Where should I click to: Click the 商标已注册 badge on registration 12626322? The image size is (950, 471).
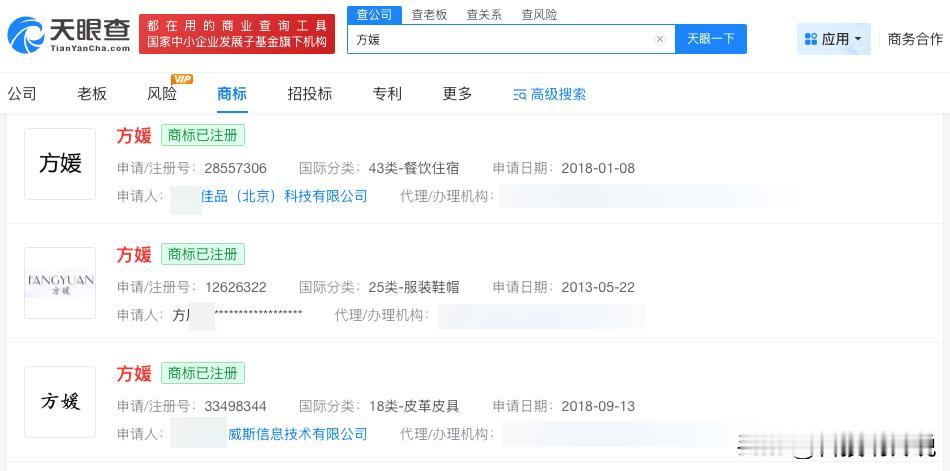203,255
